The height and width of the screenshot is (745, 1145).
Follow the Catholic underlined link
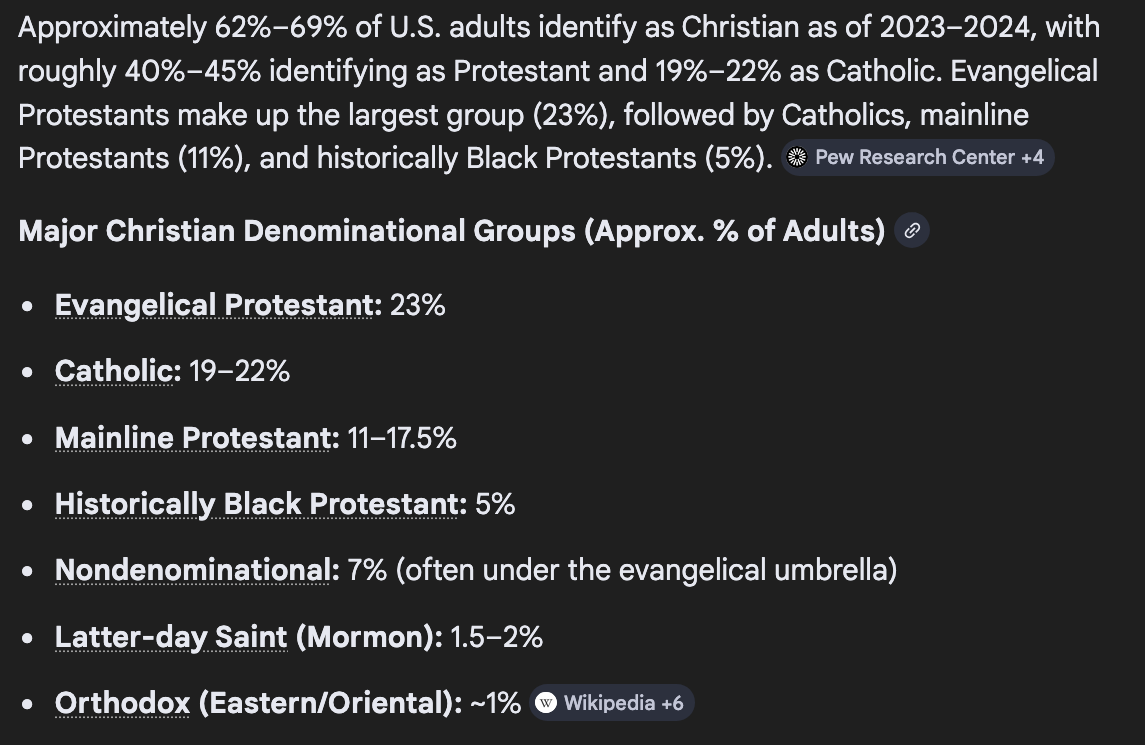[x=114, y=371]
